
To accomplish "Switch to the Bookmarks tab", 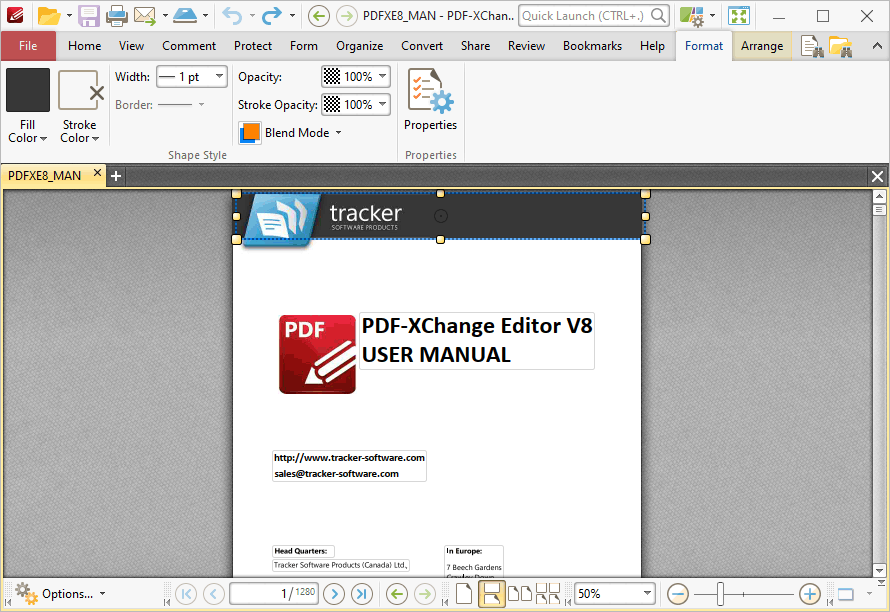I will (592, 46).
